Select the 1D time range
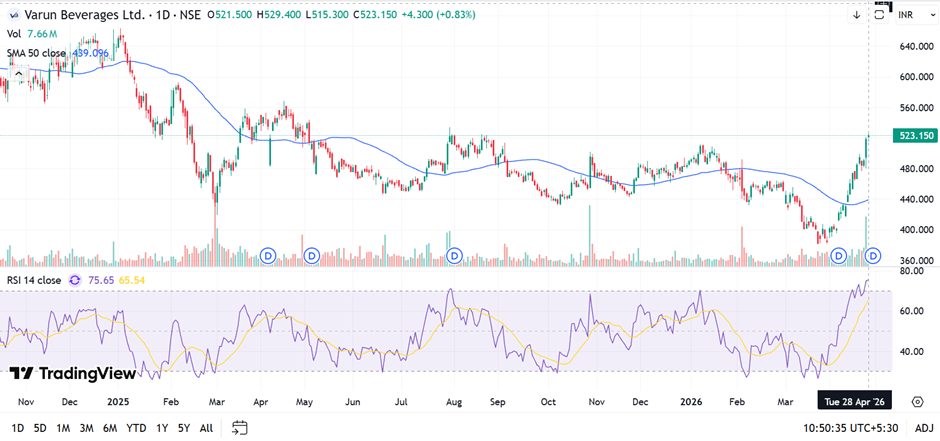Viewport: 940px width, 441px height. click(18, 428)
